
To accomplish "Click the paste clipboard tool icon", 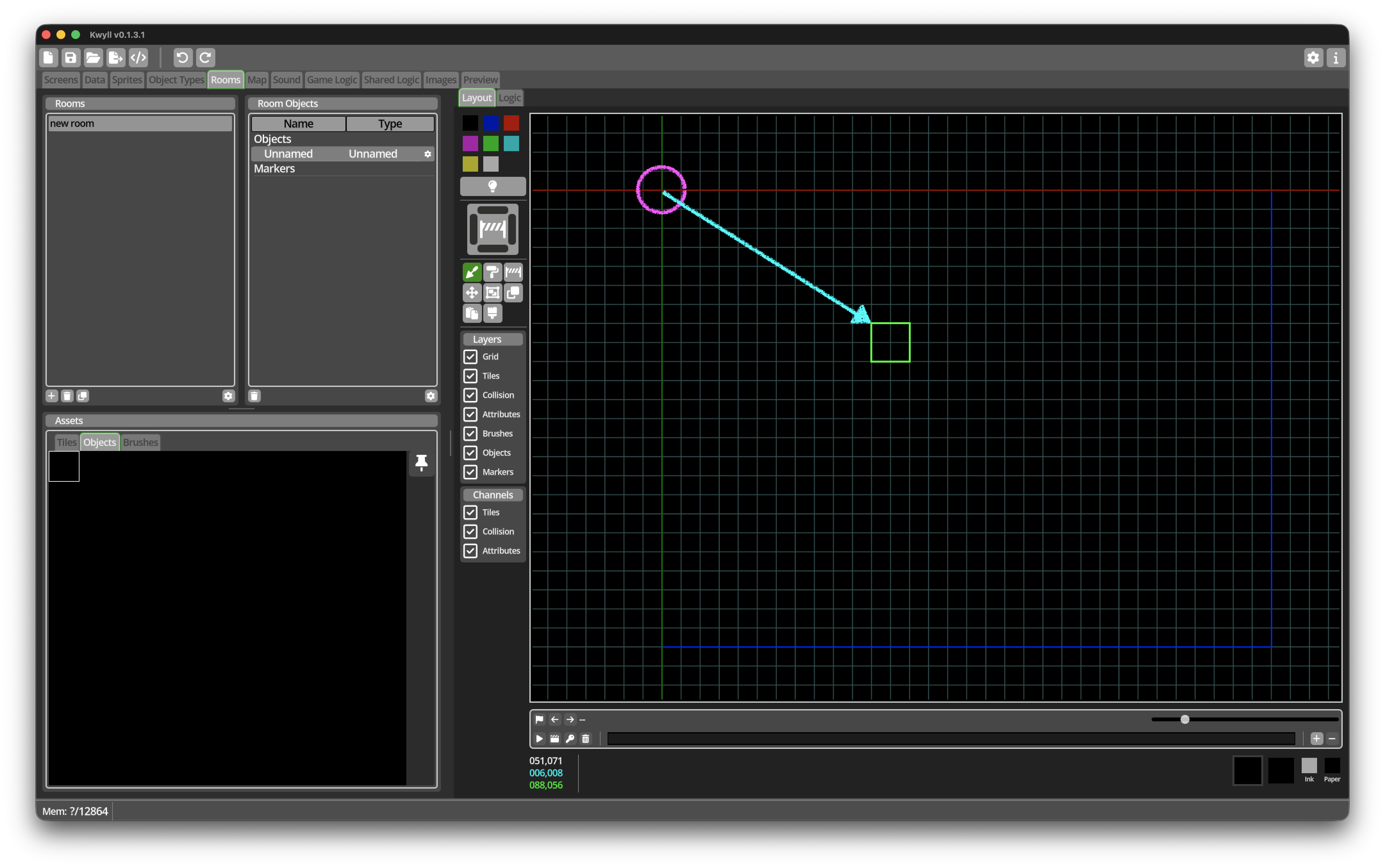I will [471, 314].
